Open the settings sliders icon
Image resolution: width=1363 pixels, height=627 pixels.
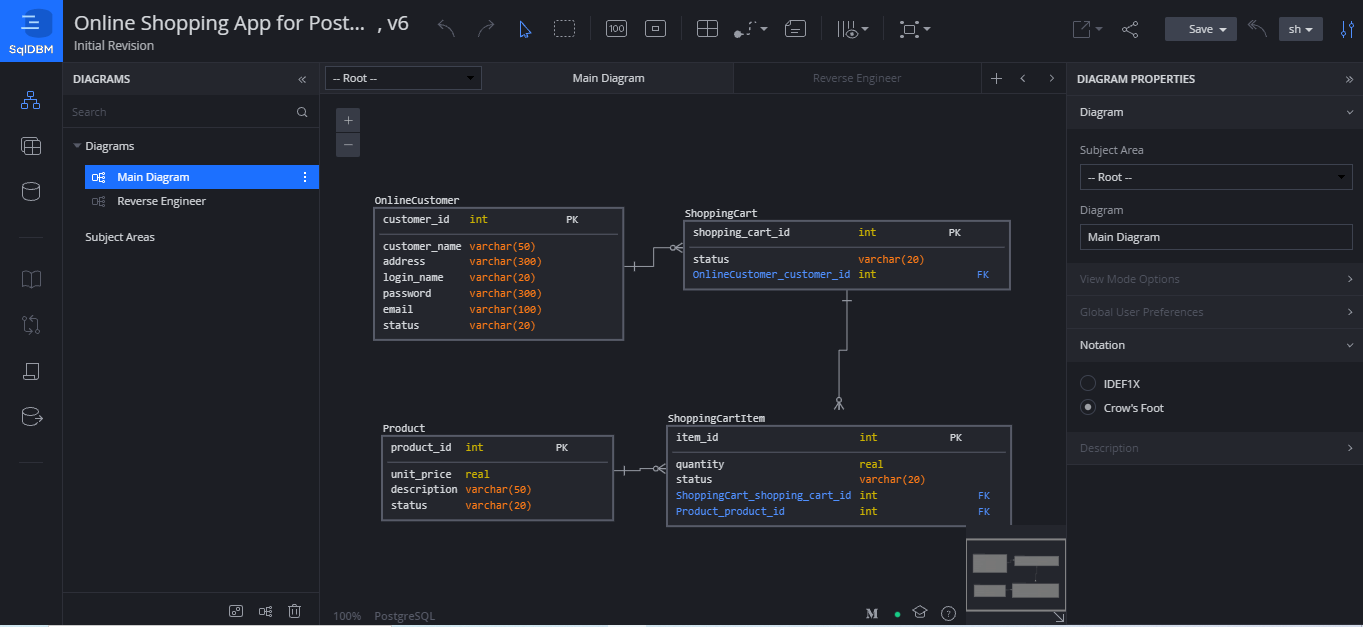1347,29
